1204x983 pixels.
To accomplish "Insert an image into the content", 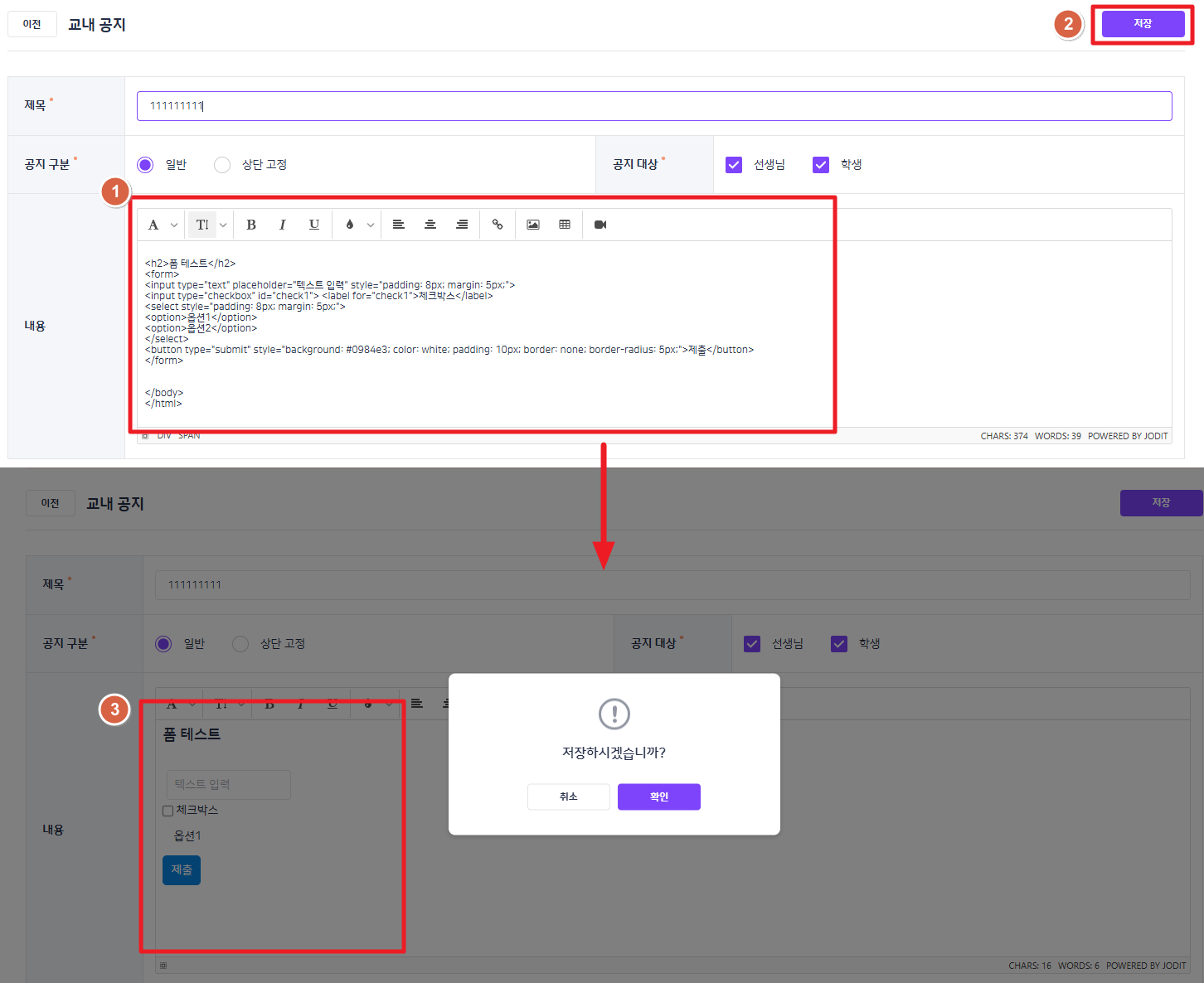I will (x=533, y=225).
